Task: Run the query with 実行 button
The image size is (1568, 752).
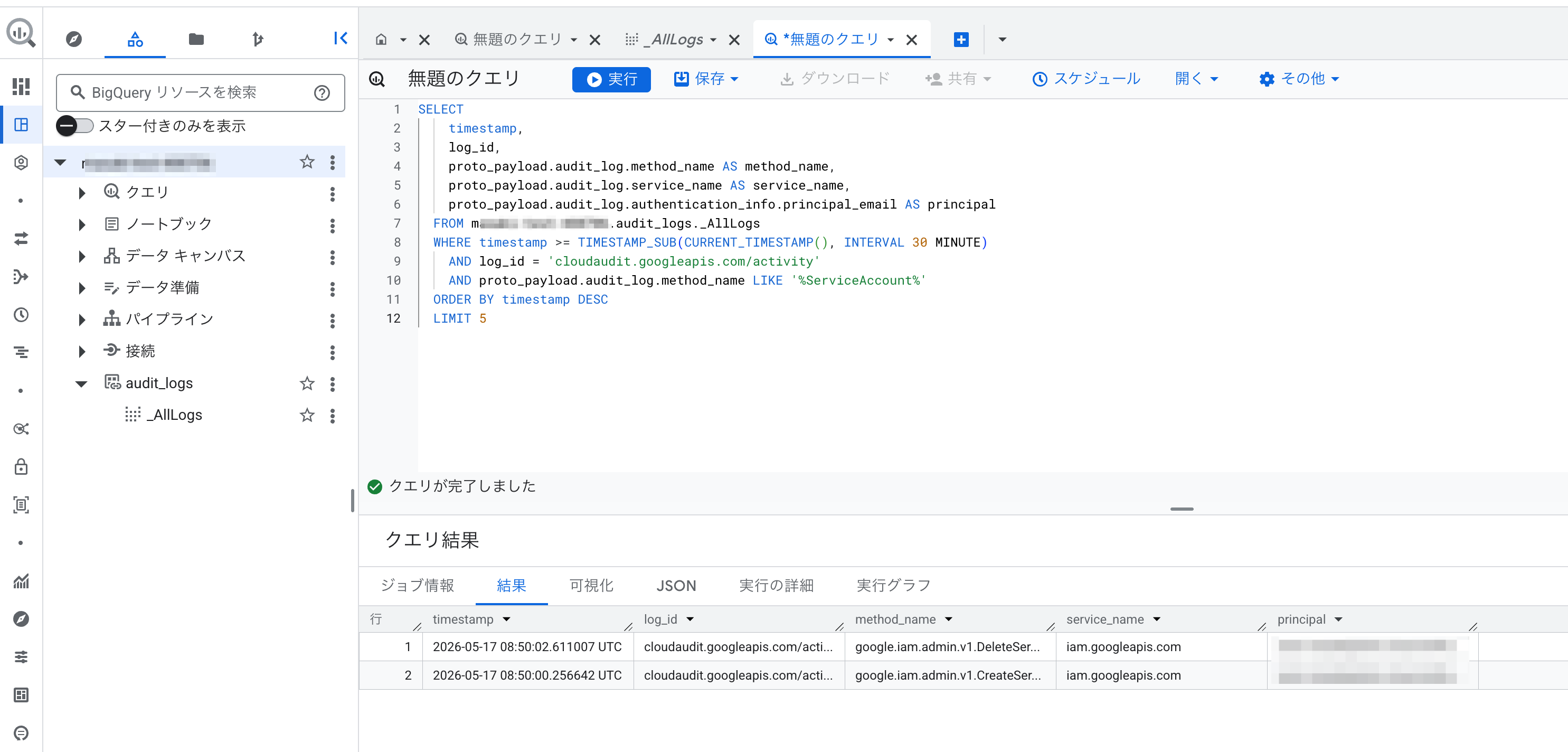Action: click(x=611, y=80)
